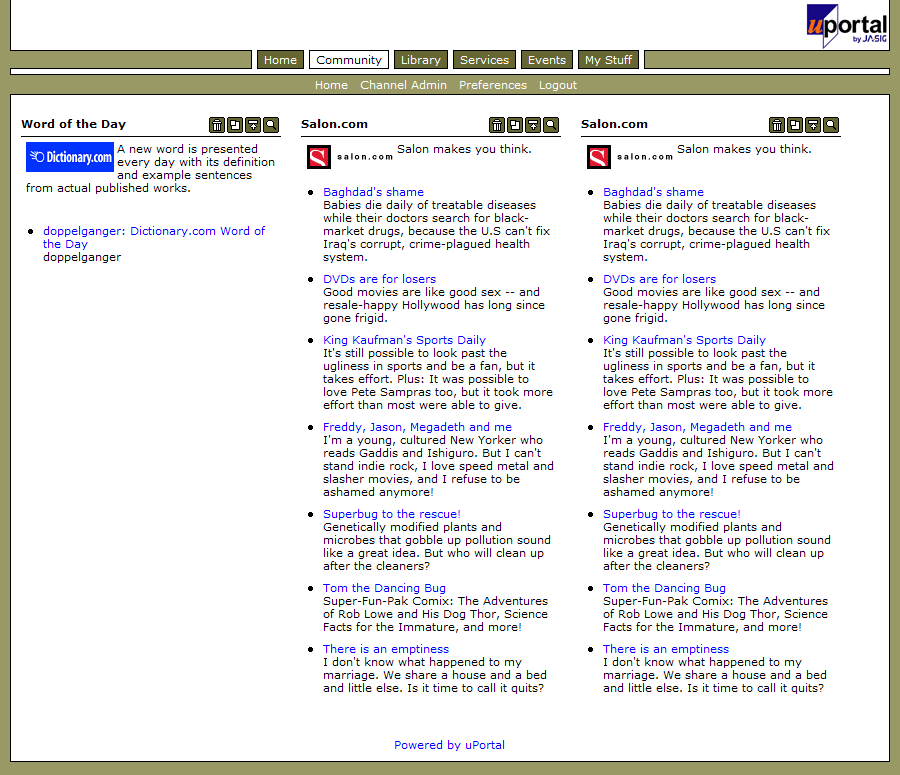The image size is (900, 775).
Task: Click magnifier icon on right-column Salon.com channel
Action: click(x=831, y=125)
